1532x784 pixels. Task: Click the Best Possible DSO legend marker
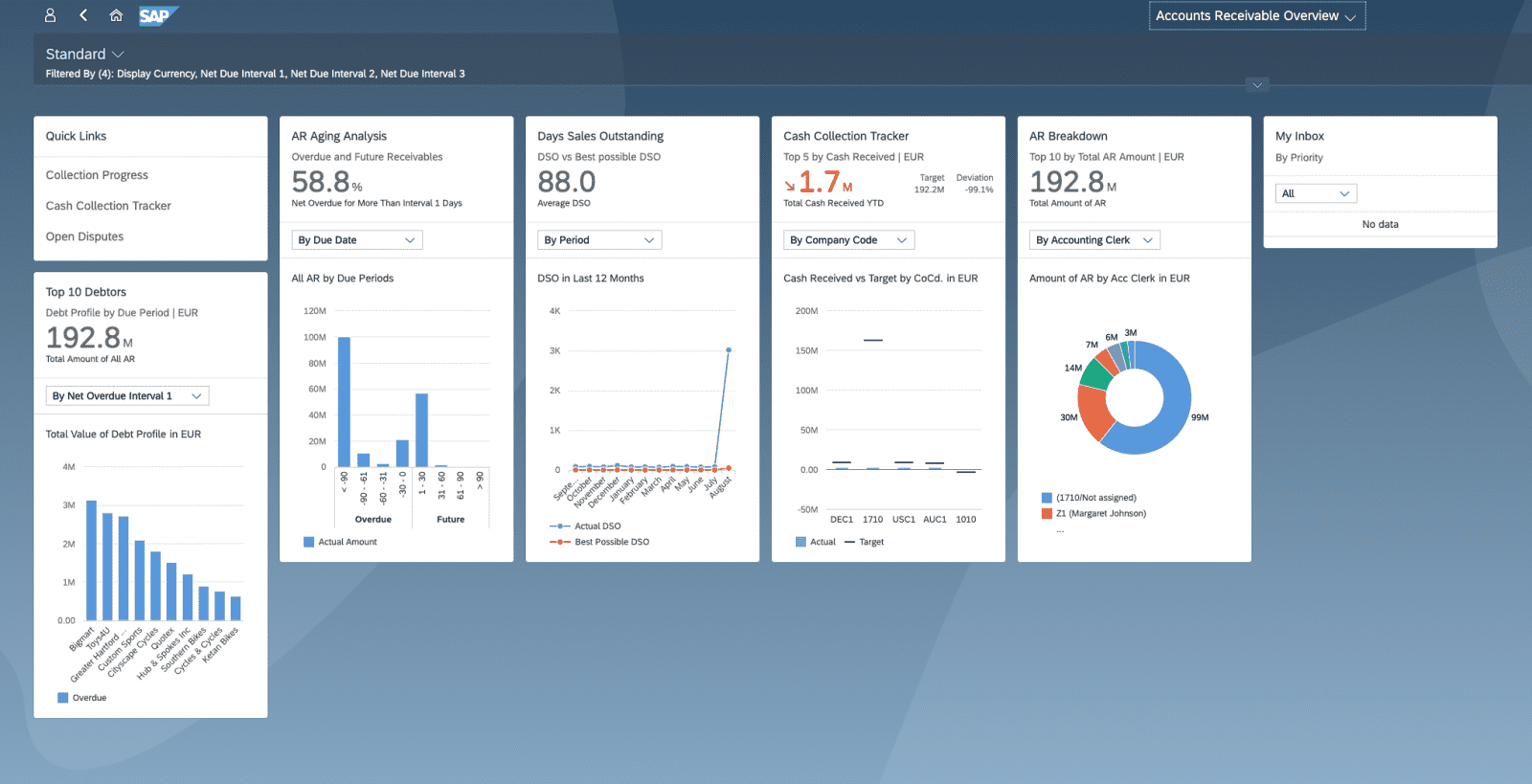(x=560, y=542)
